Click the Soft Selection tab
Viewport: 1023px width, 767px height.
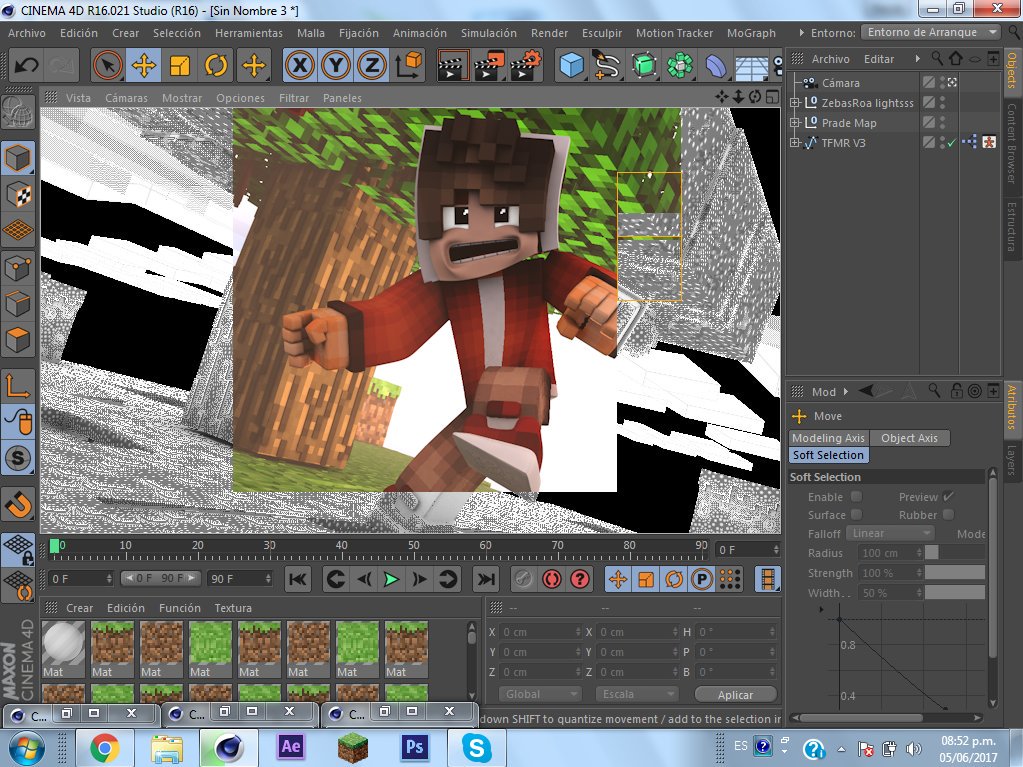coord(829,455)
